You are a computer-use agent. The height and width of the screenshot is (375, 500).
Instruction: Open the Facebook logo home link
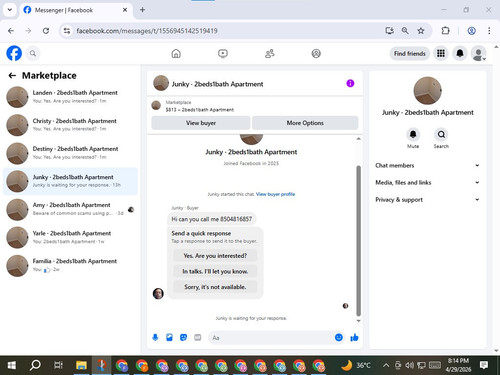click(14, 53)
